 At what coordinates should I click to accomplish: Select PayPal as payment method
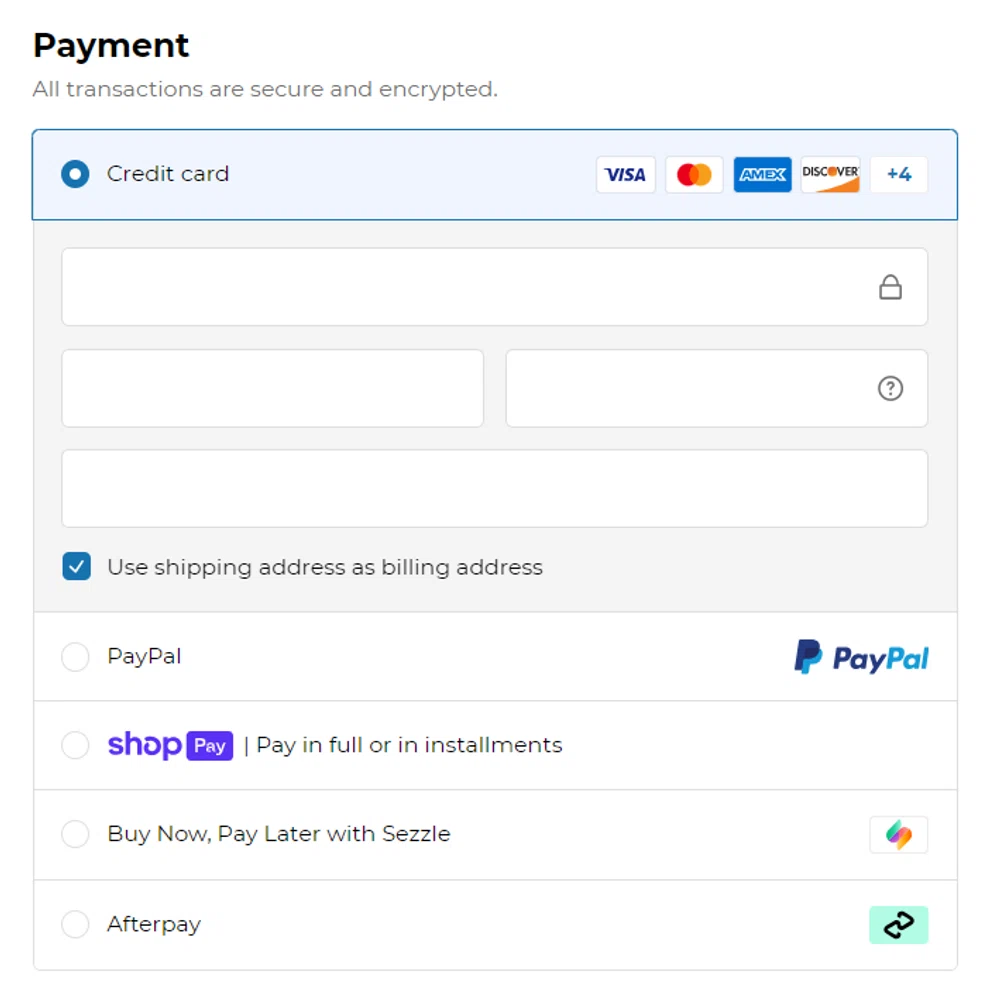pos(75,657)
